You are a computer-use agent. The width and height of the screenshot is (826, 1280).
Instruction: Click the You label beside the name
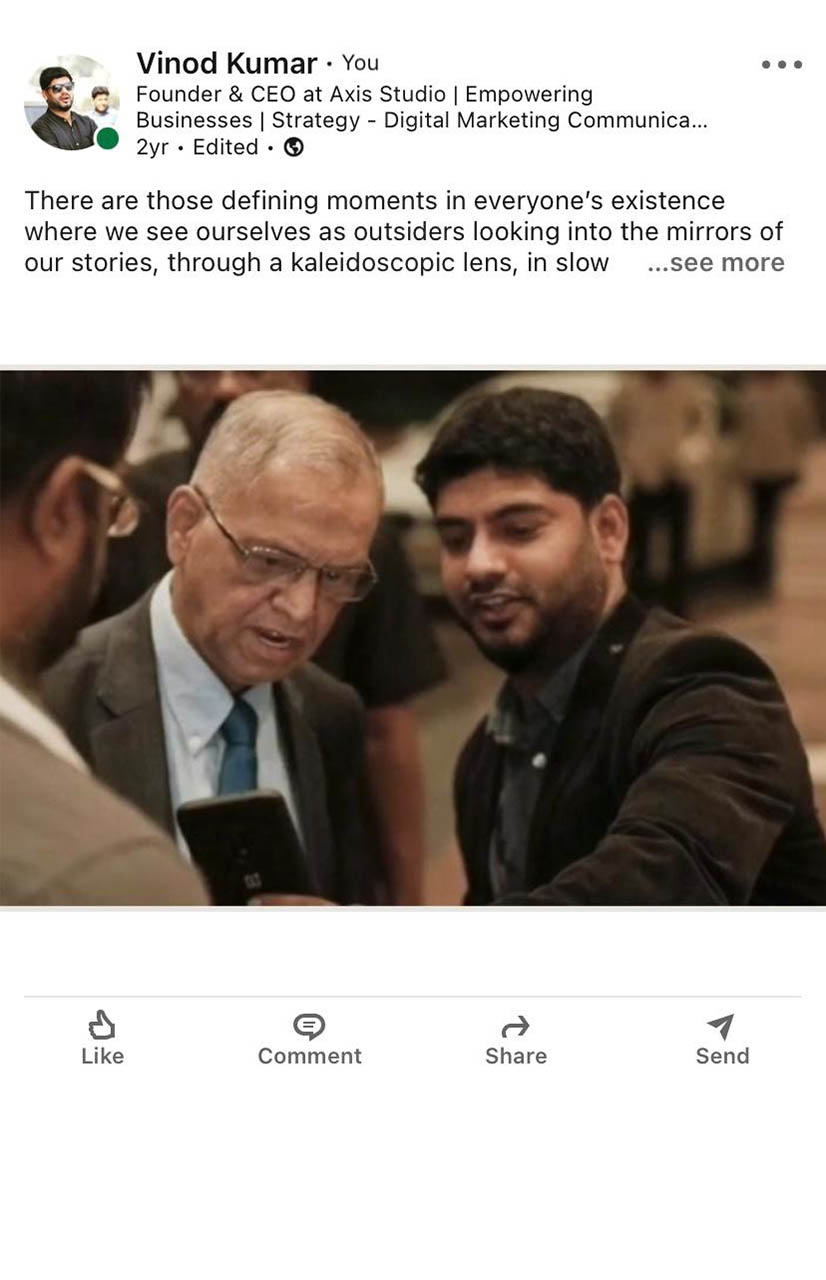click(x=360, y=63)
